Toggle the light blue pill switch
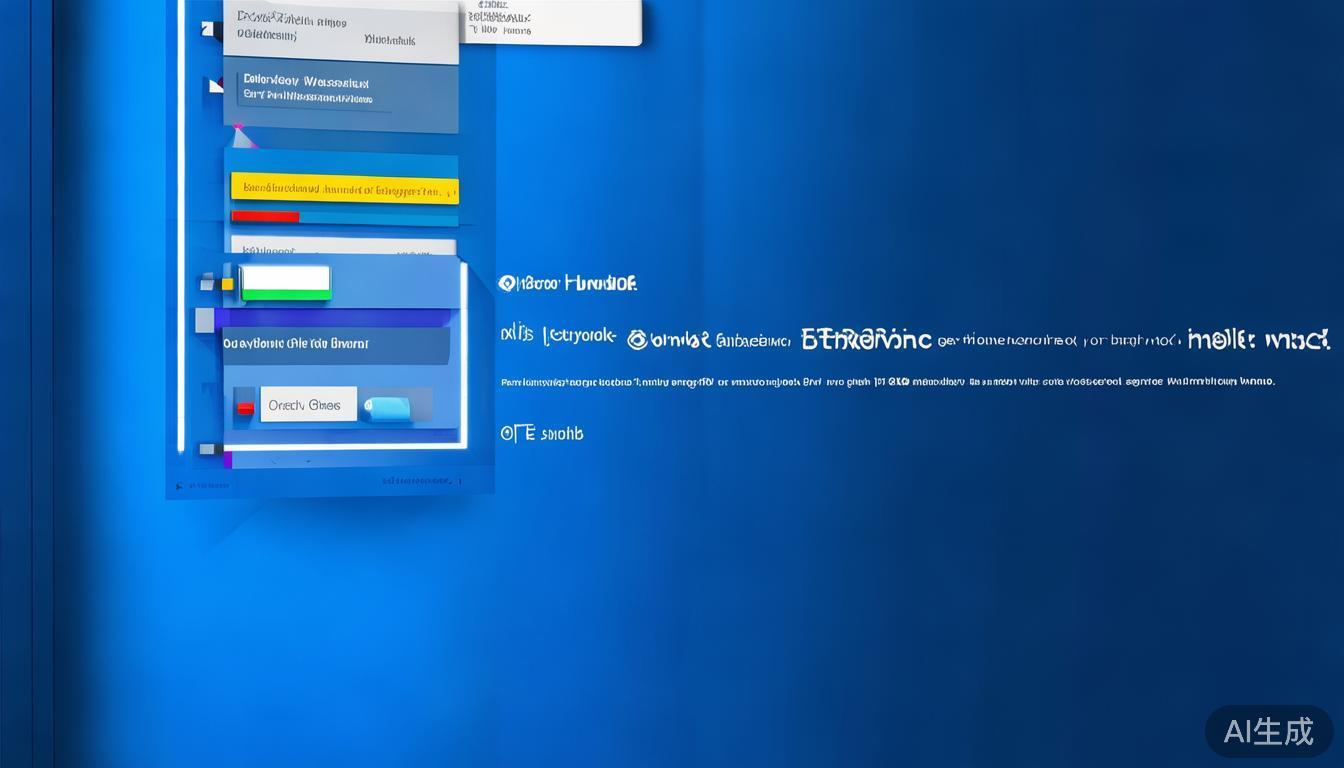This screenshot has height=768, width=1344. point(387,406)
